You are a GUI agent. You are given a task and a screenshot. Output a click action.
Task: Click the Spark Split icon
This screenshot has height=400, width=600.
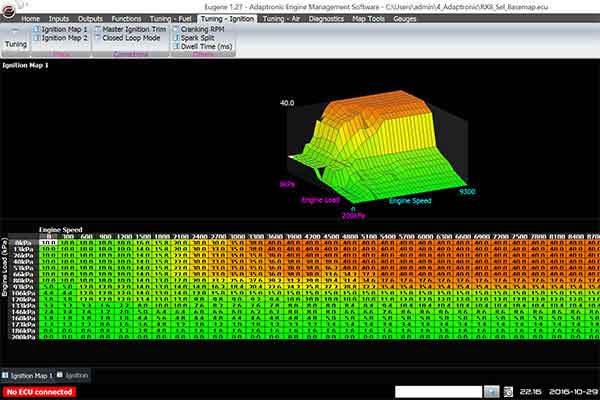click(176, 38)
